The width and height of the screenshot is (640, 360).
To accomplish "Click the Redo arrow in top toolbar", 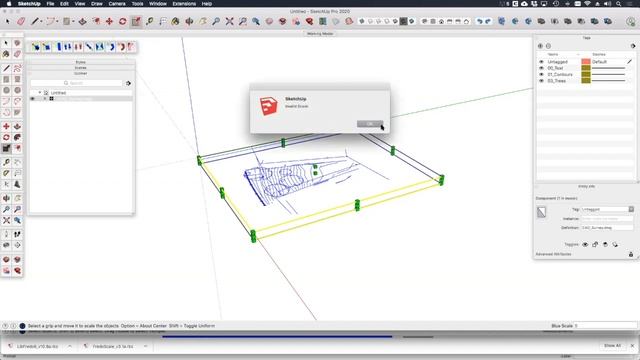I will tap(488, 21).
